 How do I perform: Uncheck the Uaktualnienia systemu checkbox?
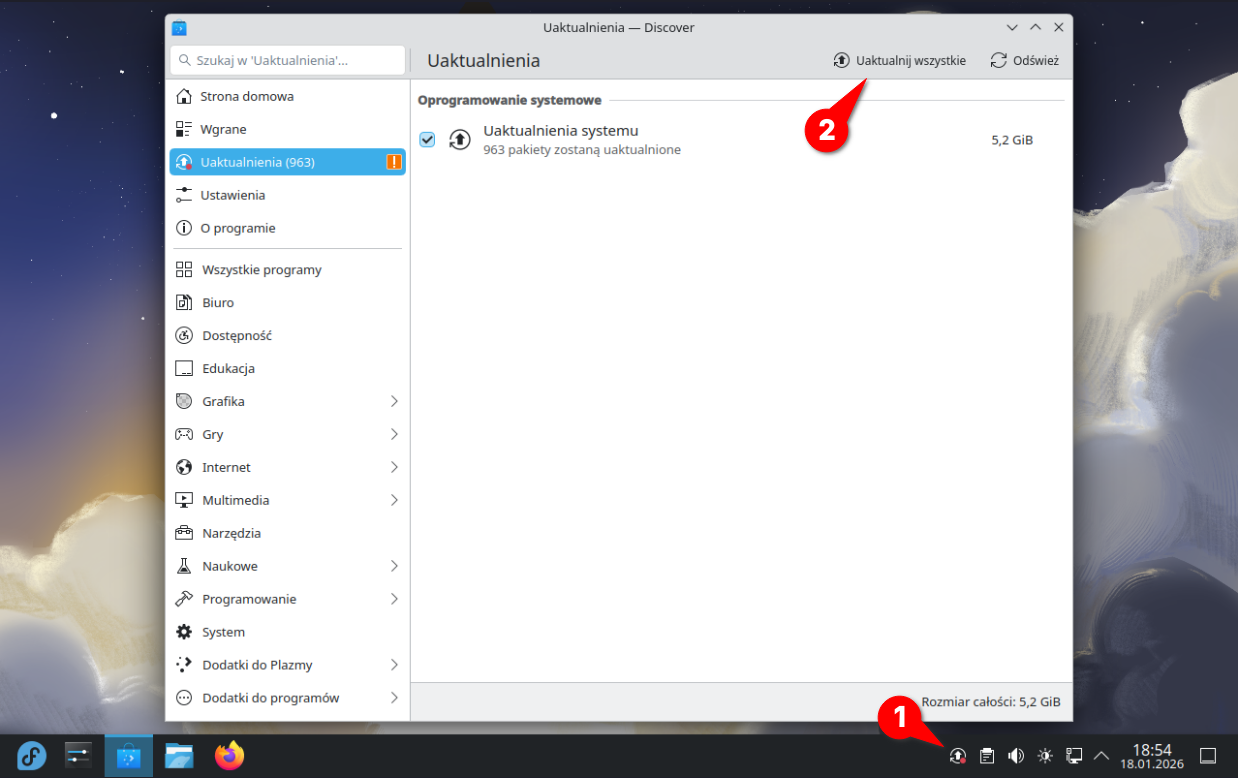[x=428, y=140]
